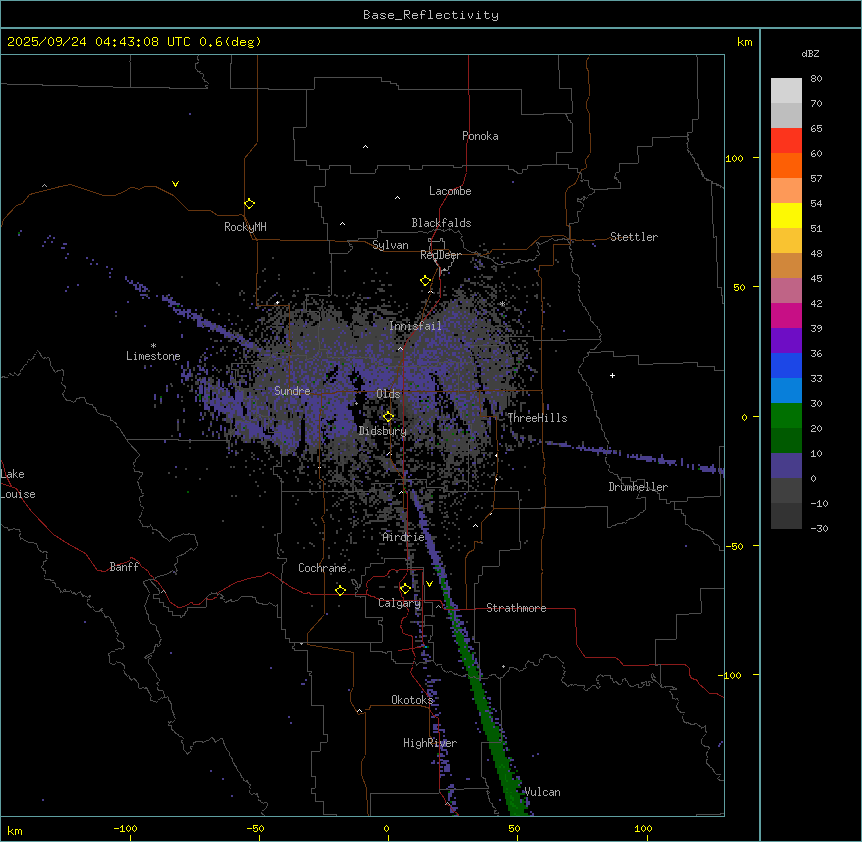
Task: Select the bright yellow 51–54 dBZ swatch
Action: [786, 215]
